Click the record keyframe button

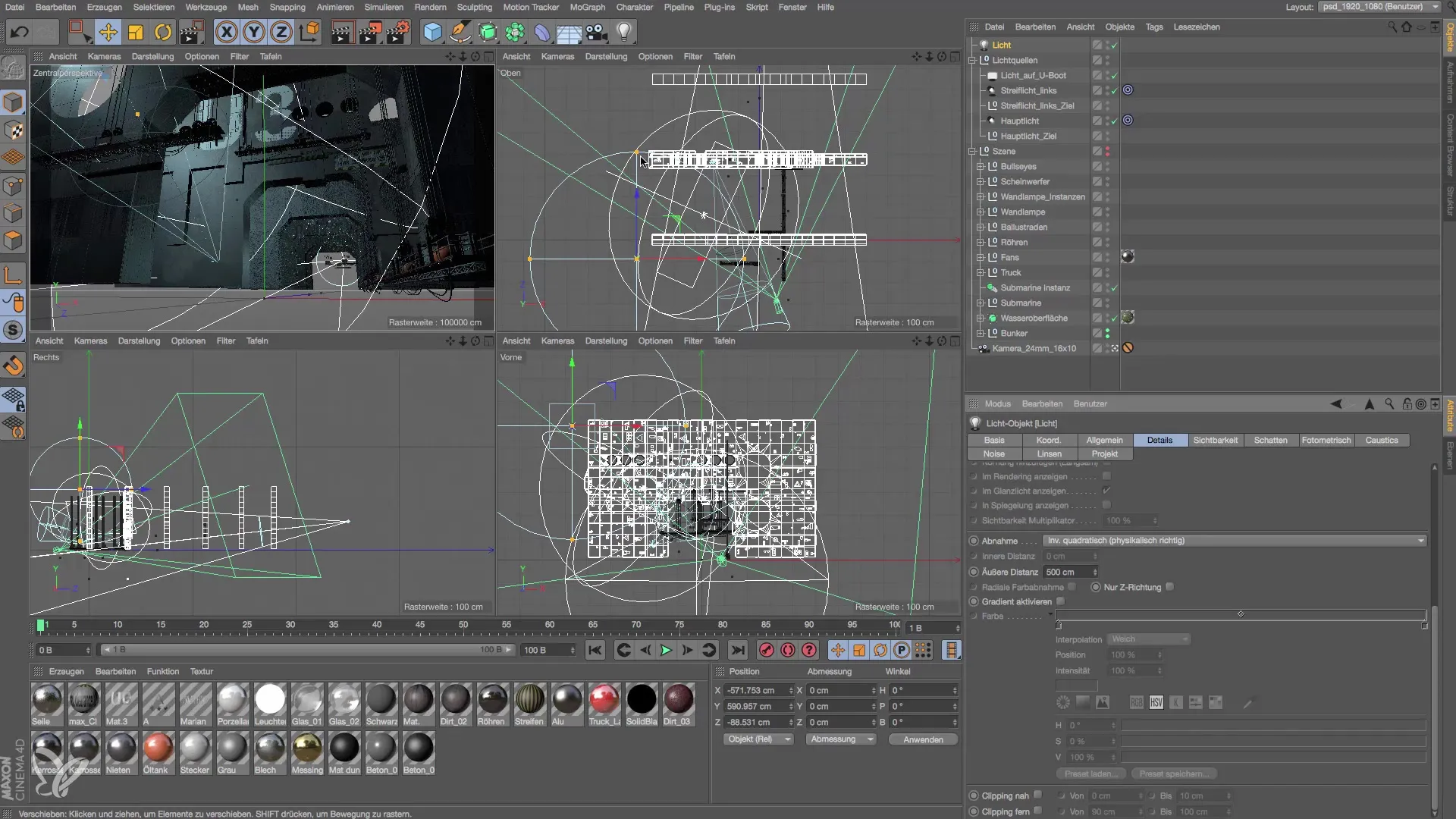point(767,650)
